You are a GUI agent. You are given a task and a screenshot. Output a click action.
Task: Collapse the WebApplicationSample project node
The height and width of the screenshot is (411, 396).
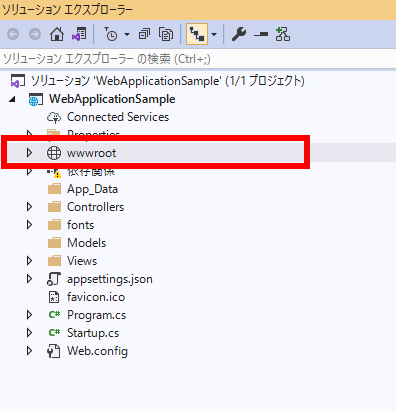click(x=12, y=99)
